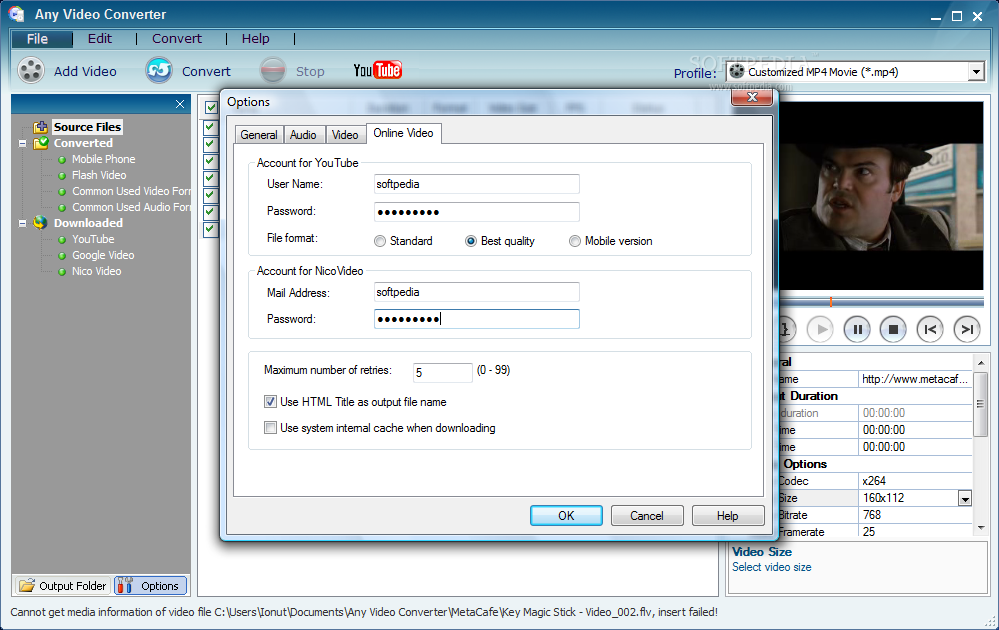Viewport: 999px width, 630px height.
Task: Pause the video preview playback
Action: point(857,329)
